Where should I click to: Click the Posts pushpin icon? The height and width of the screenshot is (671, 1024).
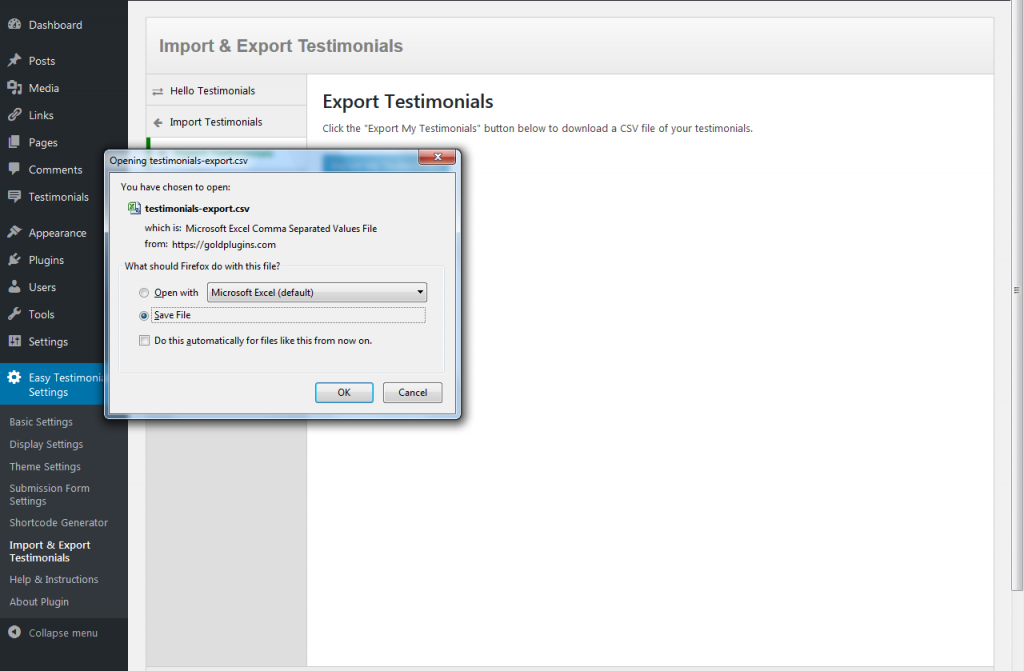click(14, 61)
